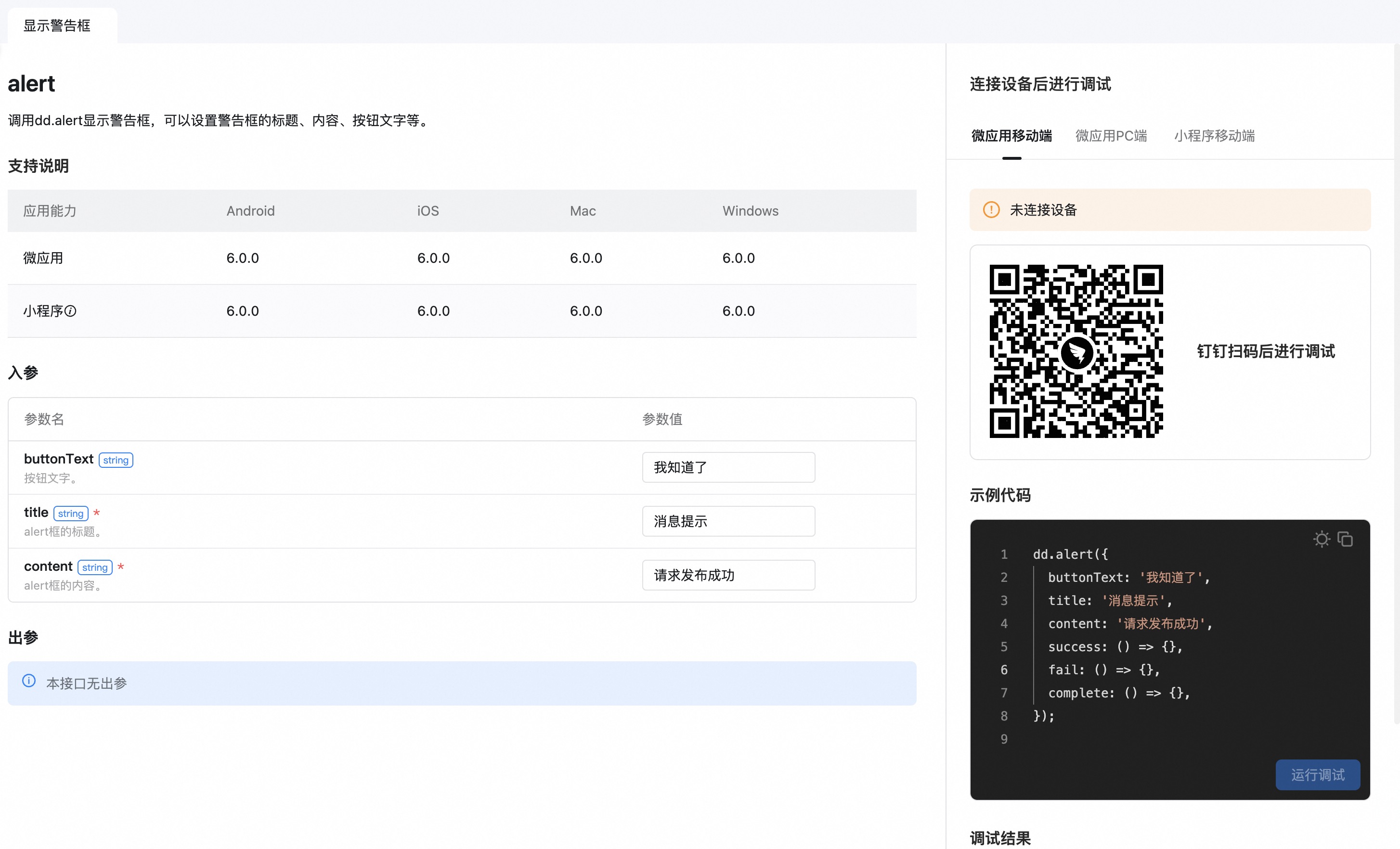Click the buttonText parameter name
Viewport: 1400px width, 849px height.
coord(59,460)
